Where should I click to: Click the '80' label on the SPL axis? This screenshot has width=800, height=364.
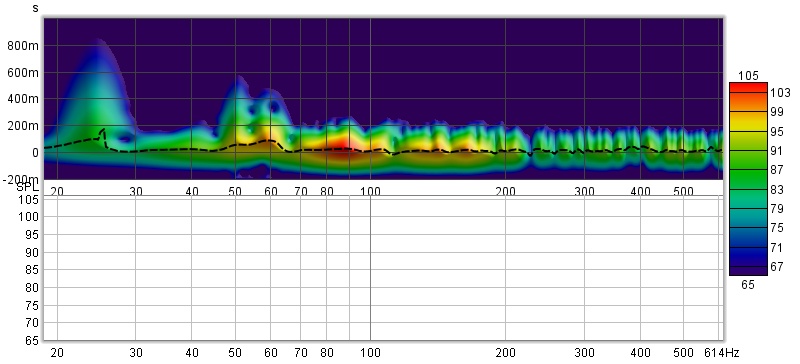point(32,287)
